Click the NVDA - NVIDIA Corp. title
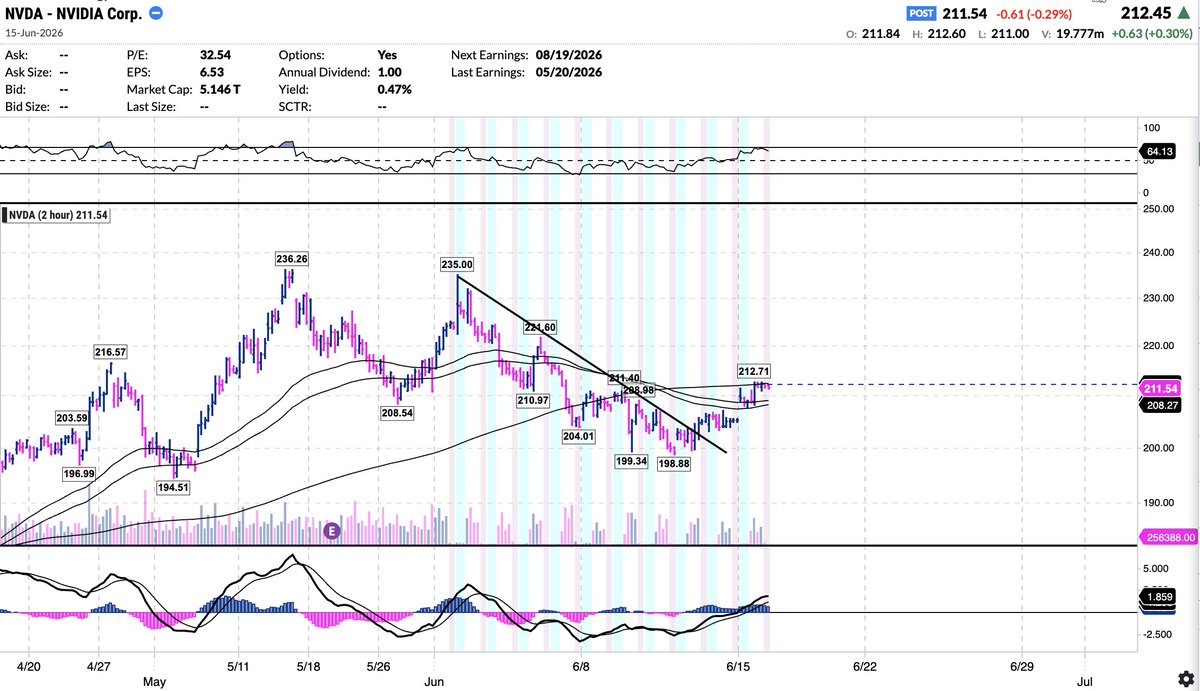1200x691 pixels. click(73, 13)
